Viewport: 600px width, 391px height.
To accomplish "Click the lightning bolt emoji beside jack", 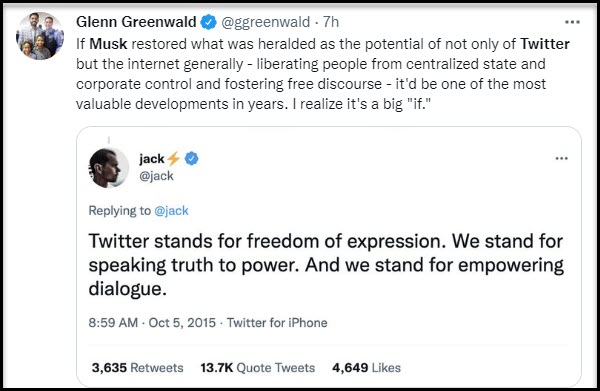I will click(x=173, y=158).
